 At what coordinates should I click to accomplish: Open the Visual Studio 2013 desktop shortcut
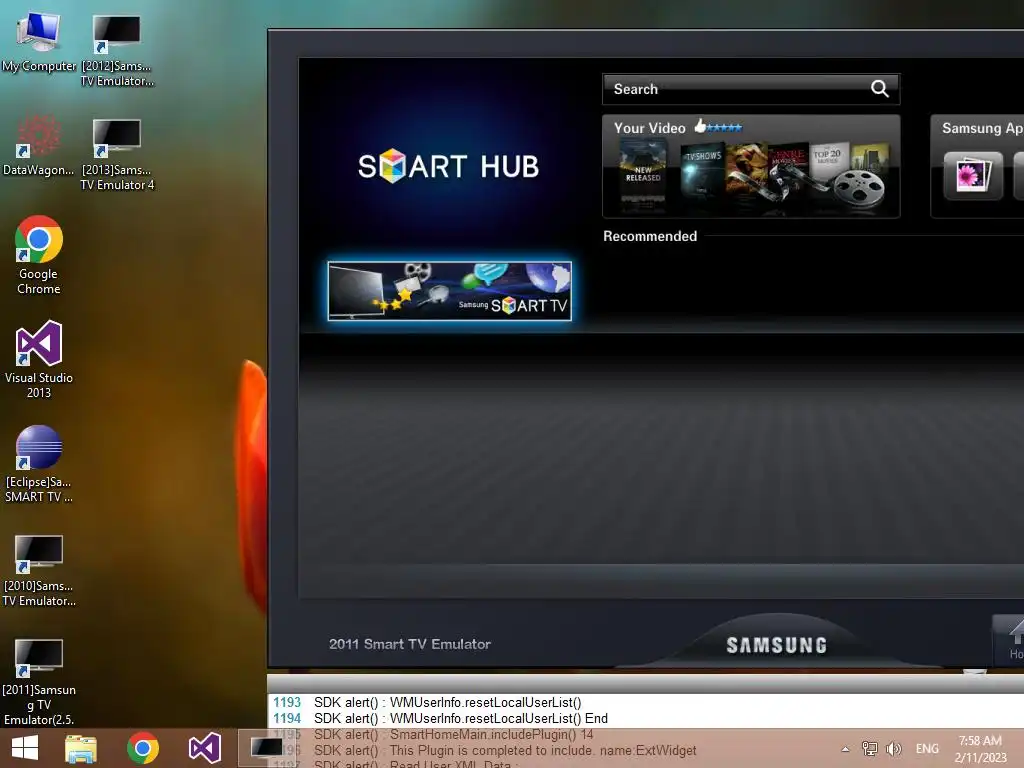(x=39, y=359)
